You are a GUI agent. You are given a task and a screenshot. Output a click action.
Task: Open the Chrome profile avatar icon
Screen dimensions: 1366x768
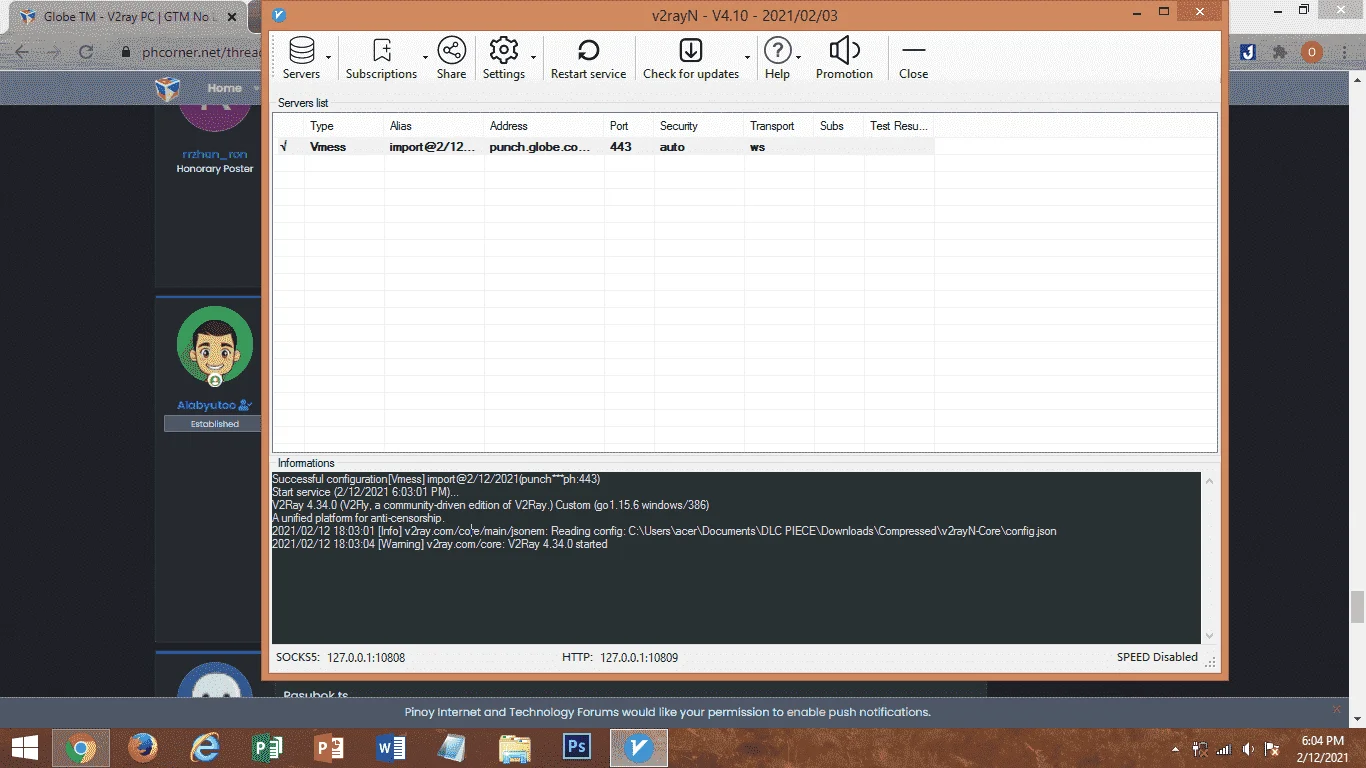tap(1312, 52)
